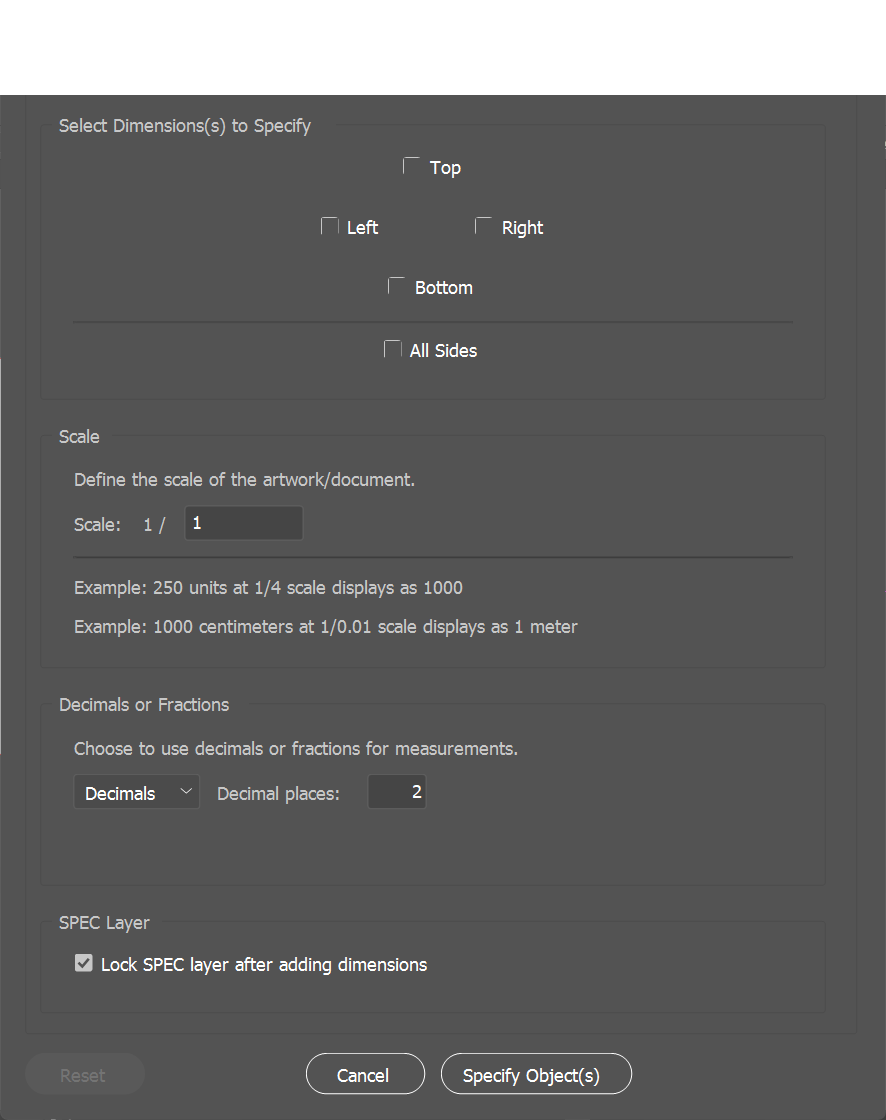Click the Specify Object(s) button
Screen dimensions: 886x1120
pyautogui.click(x=536, y=1073)
